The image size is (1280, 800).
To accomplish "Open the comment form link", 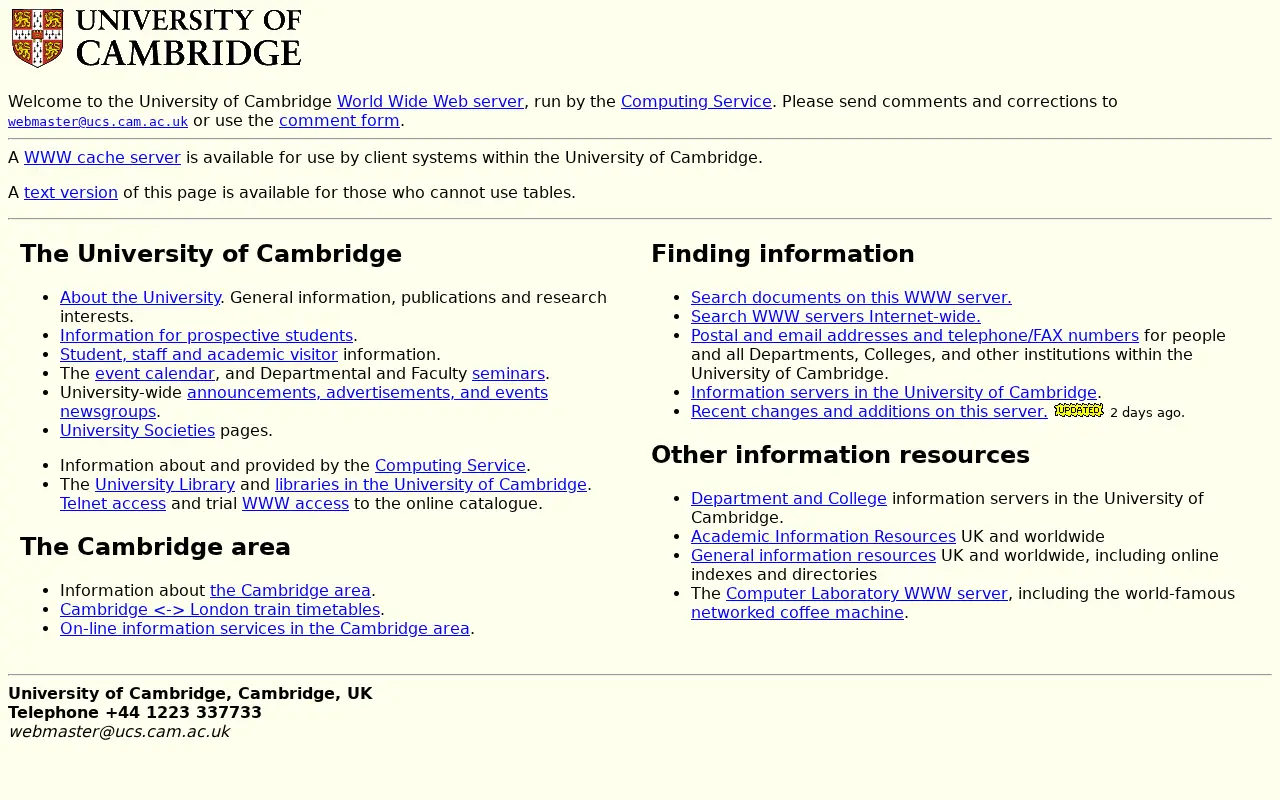I will [339, 121].
